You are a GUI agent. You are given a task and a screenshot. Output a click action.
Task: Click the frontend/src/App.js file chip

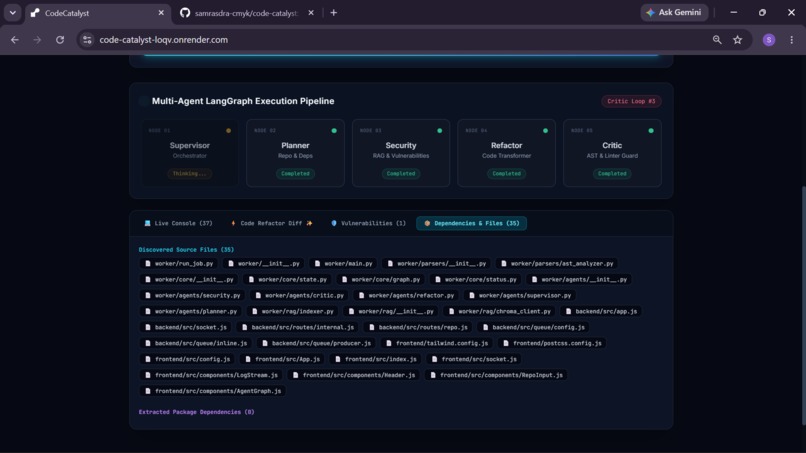pos(282,359)
